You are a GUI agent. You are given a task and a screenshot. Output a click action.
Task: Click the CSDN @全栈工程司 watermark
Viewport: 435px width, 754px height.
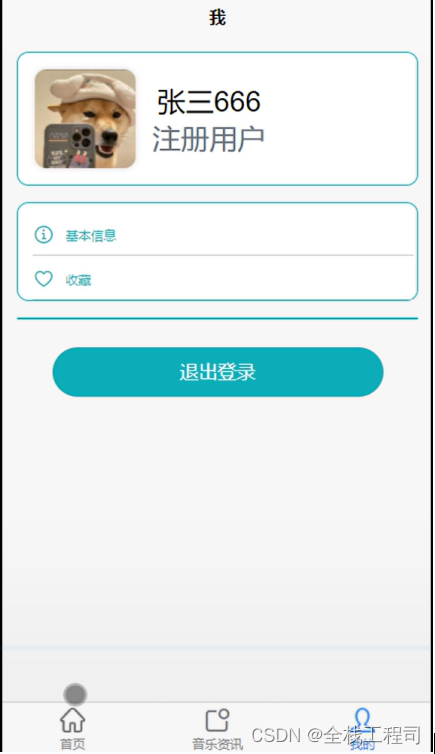click(x=336, y=735)
